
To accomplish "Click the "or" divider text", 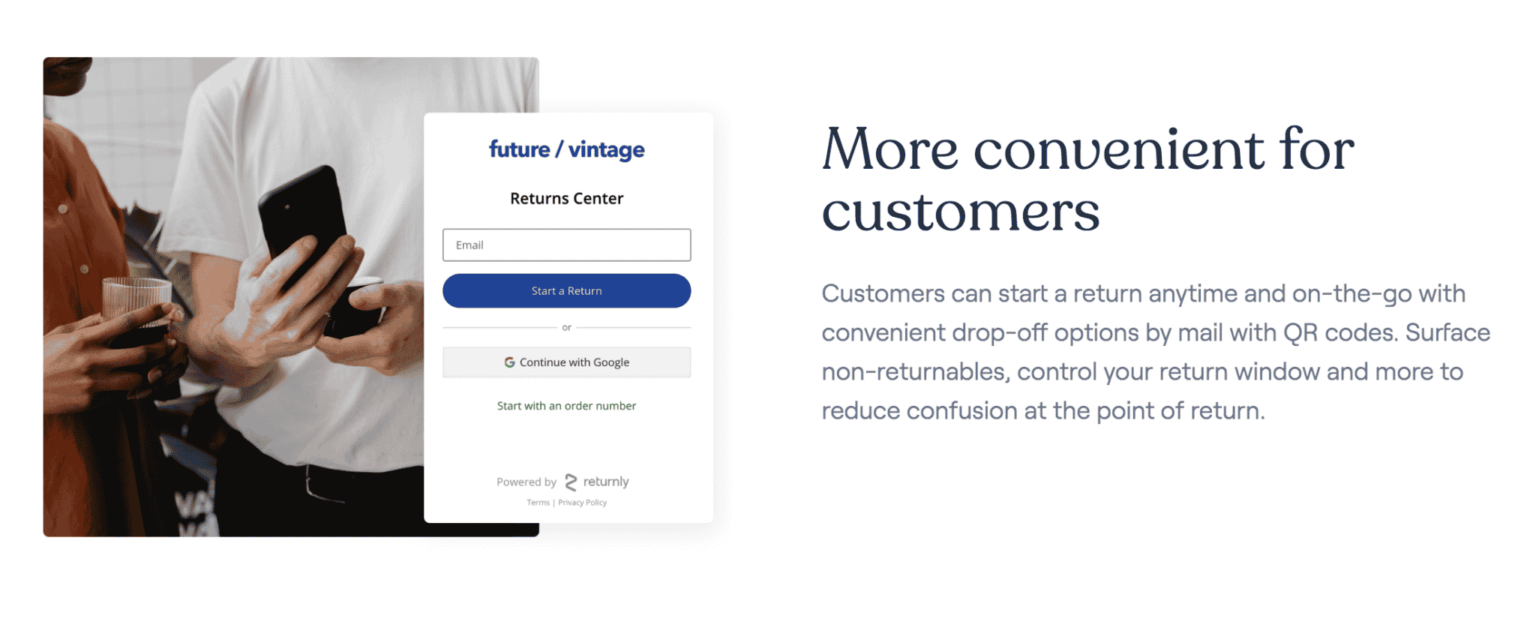I will [567, 328].
